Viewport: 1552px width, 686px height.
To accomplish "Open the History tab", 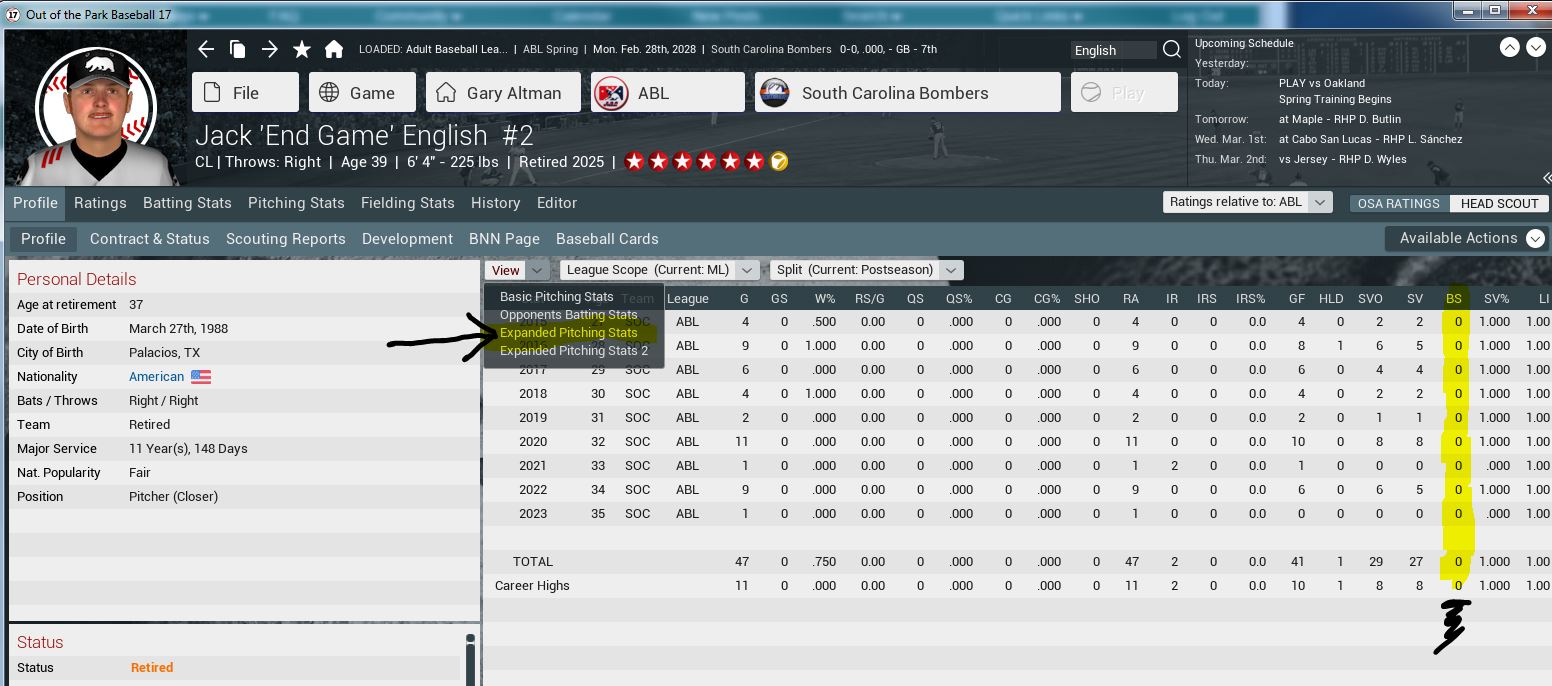I will pyautogui.click(x=496, y=203).
